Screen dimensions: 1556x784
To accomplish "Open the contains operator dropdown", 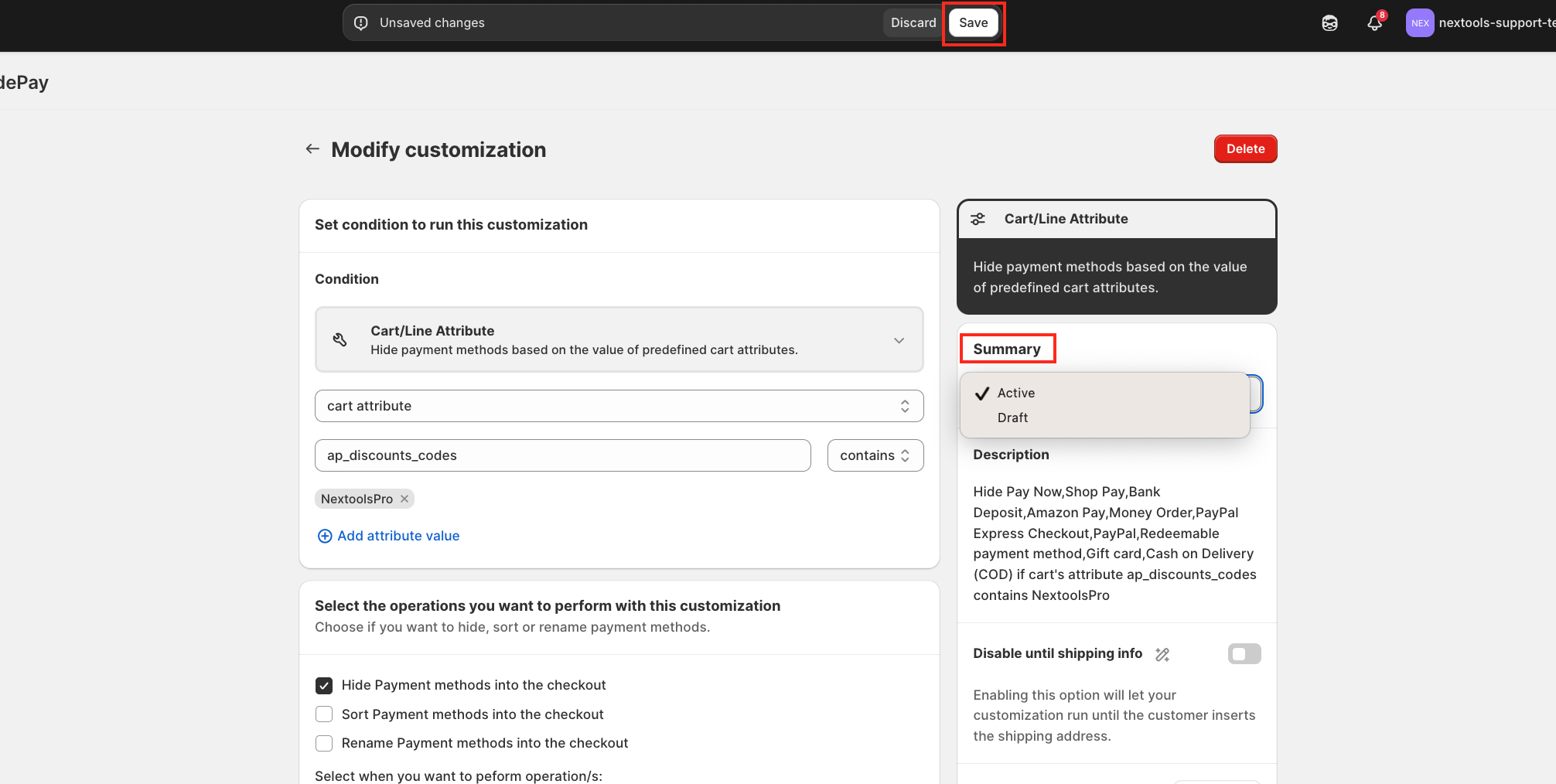I will click(875, 455).
